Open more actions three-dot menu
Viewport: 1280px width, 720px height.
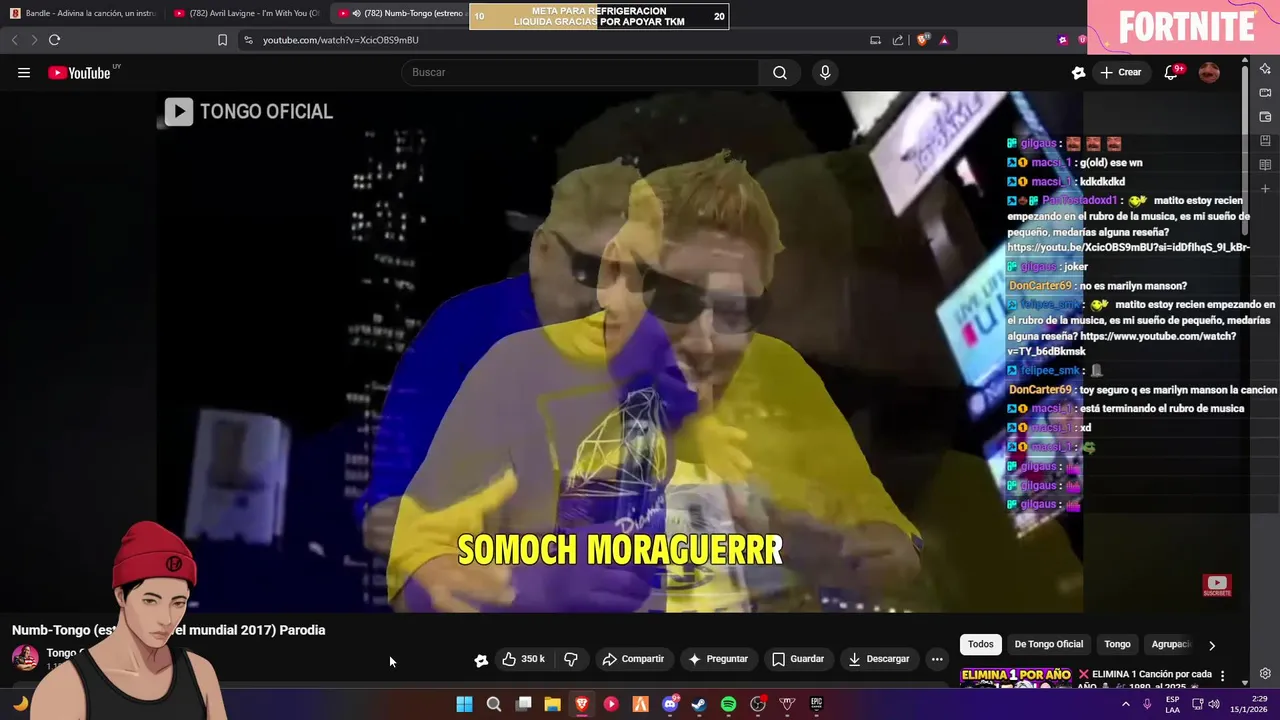coord(937,659)
